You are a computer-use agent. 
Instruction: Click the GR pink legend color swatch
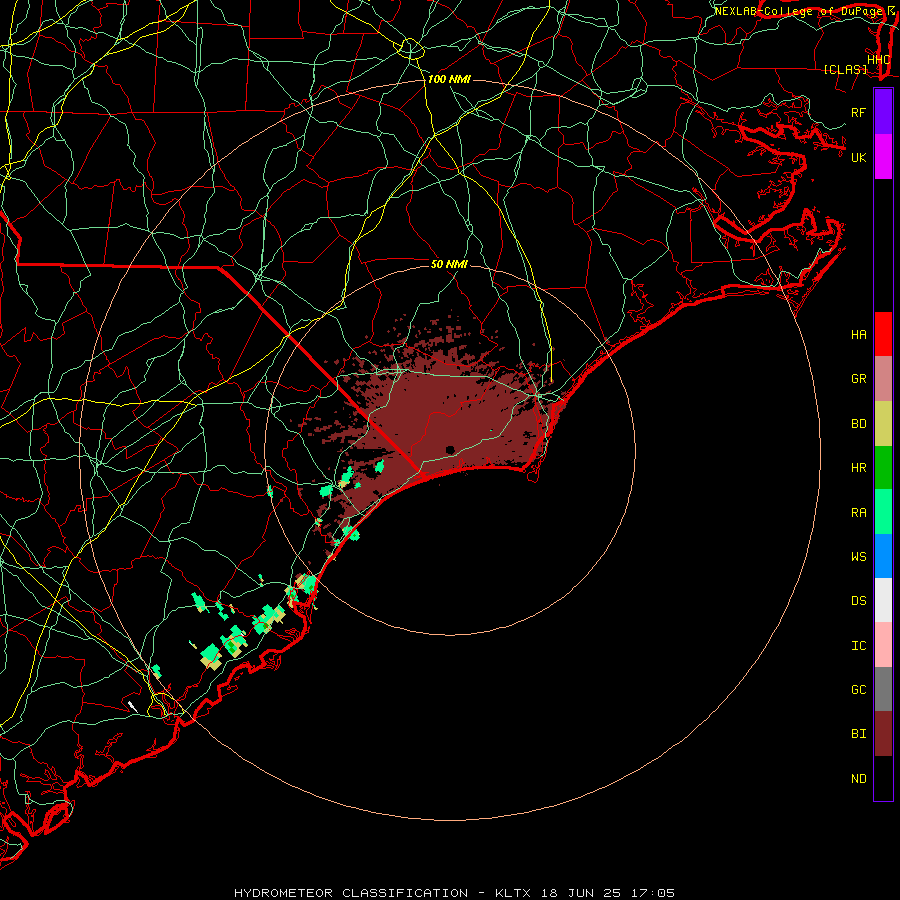coord(883,378)
